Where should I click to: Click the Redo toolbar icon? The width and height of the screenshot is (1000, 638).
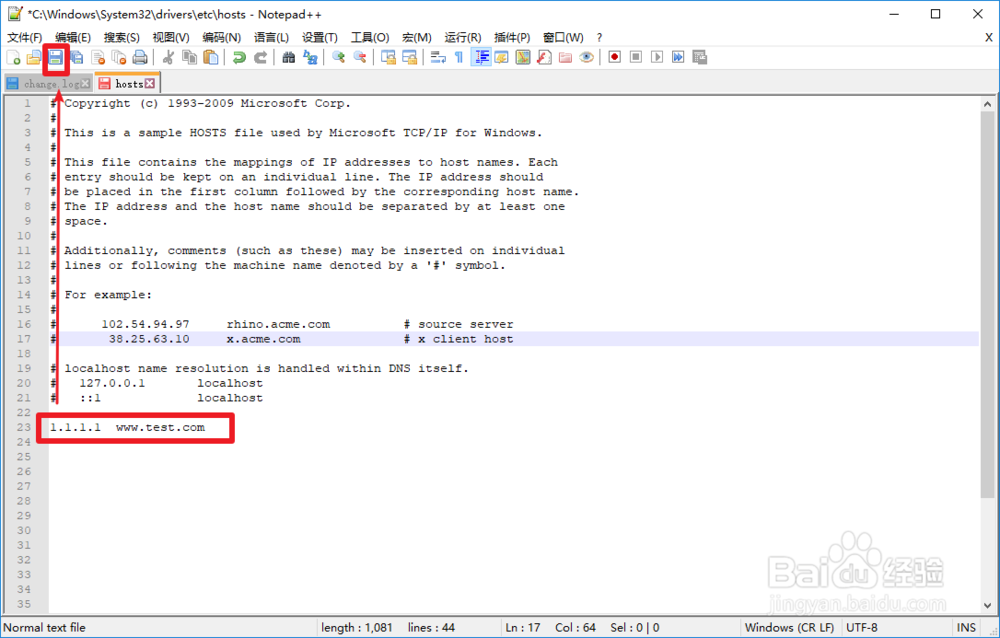[260, 57]
